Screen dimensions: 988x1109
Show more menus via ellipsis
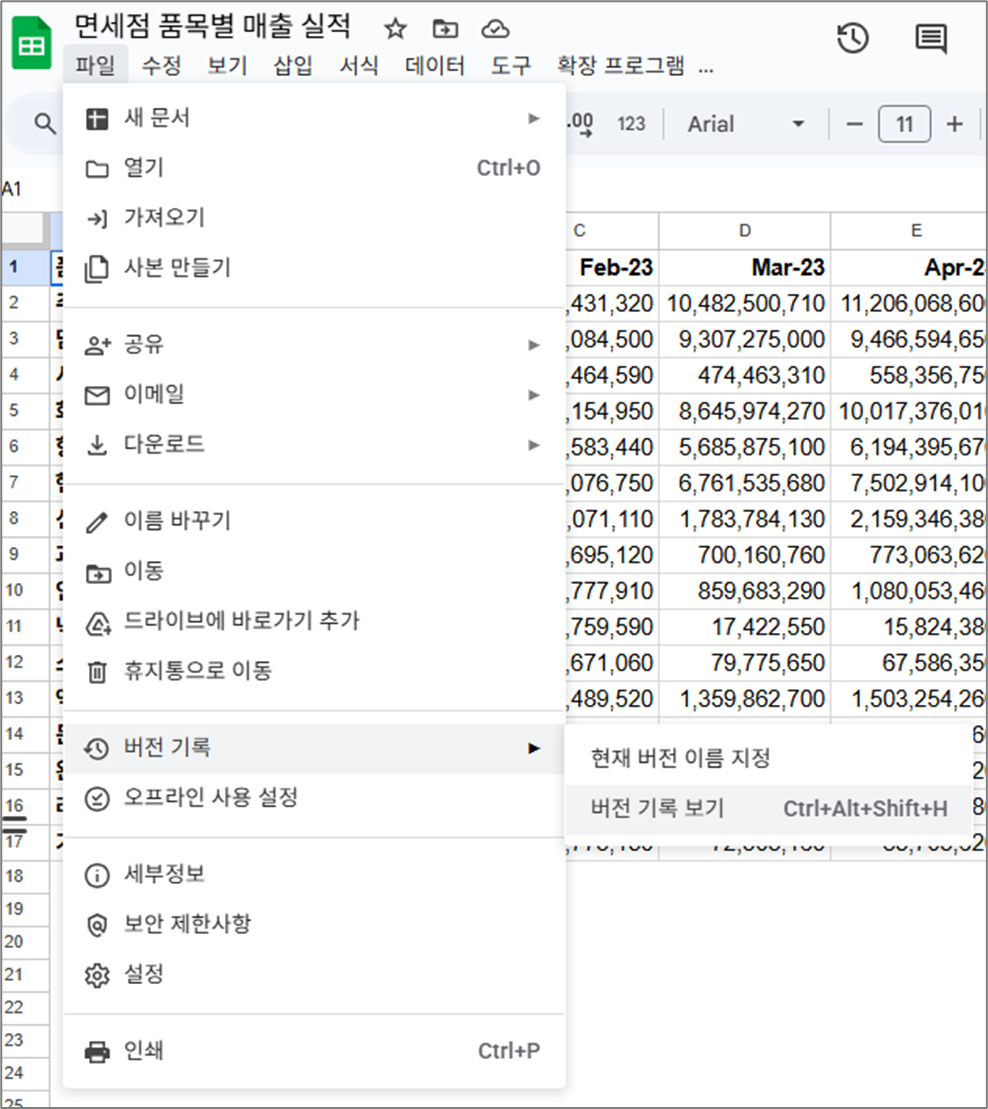pos(706,68)
